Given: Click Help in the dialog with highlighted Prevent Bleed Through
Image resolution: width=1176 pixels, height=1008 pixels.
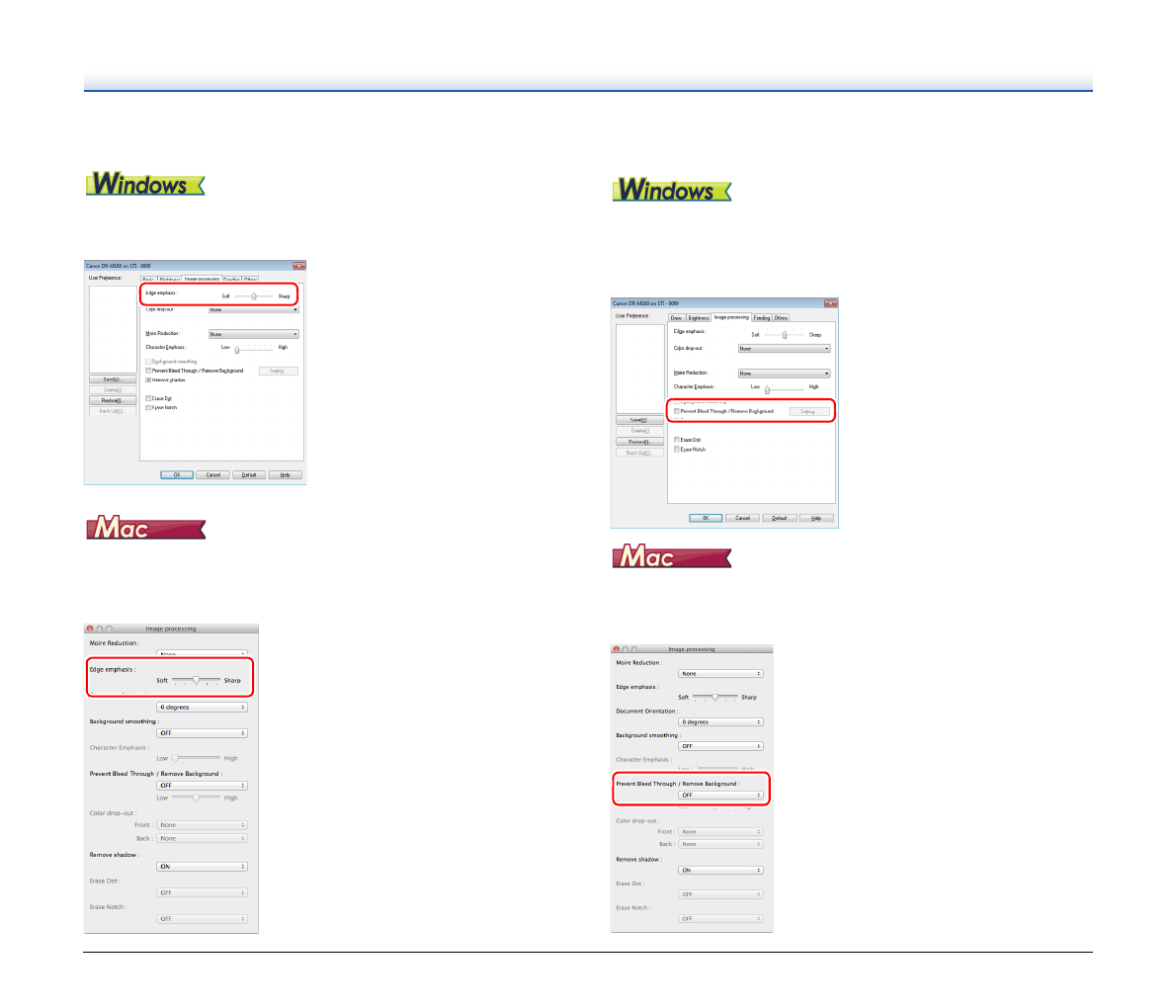Looking at the screenshot, I should click(816, 518).
